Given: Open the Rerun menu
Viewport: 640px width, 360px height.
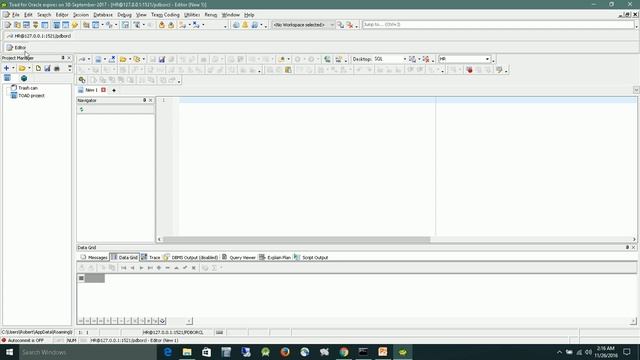Looking at the screenshot, I should click(211, 15).
